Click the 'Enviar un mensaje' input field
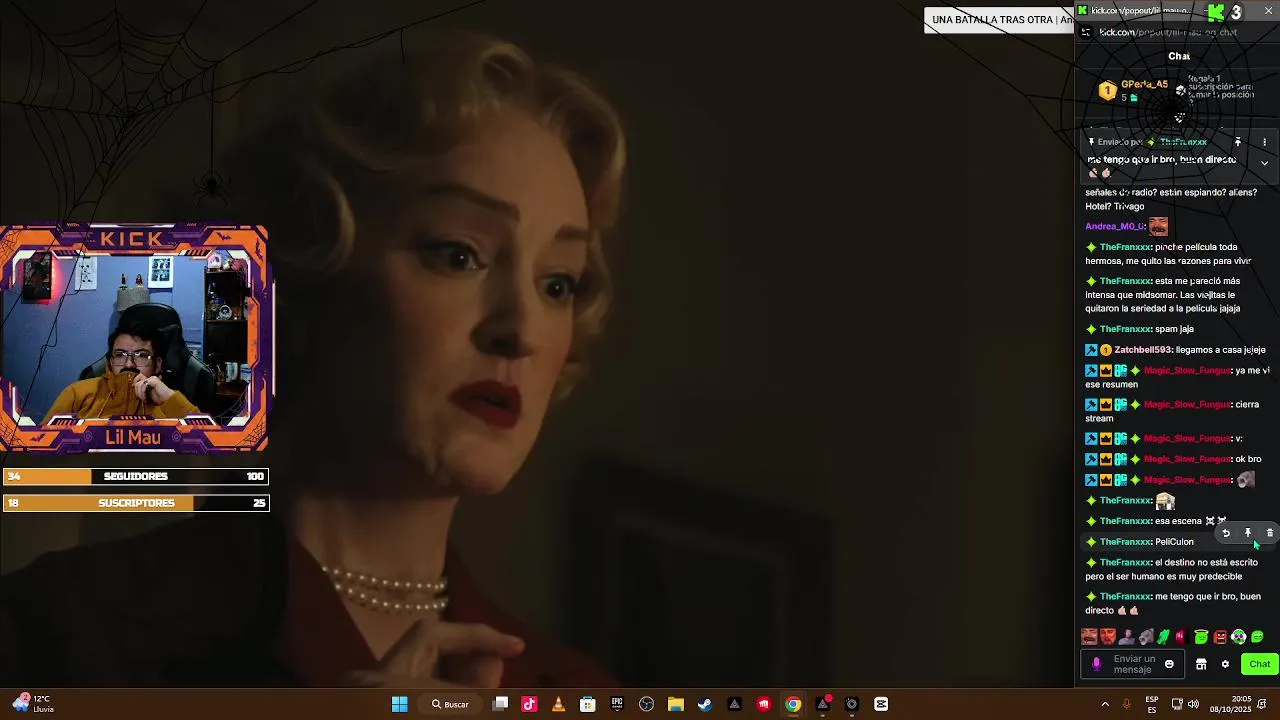The image size is (1280, 720). pyautogui.click(x=1133, y=664)
